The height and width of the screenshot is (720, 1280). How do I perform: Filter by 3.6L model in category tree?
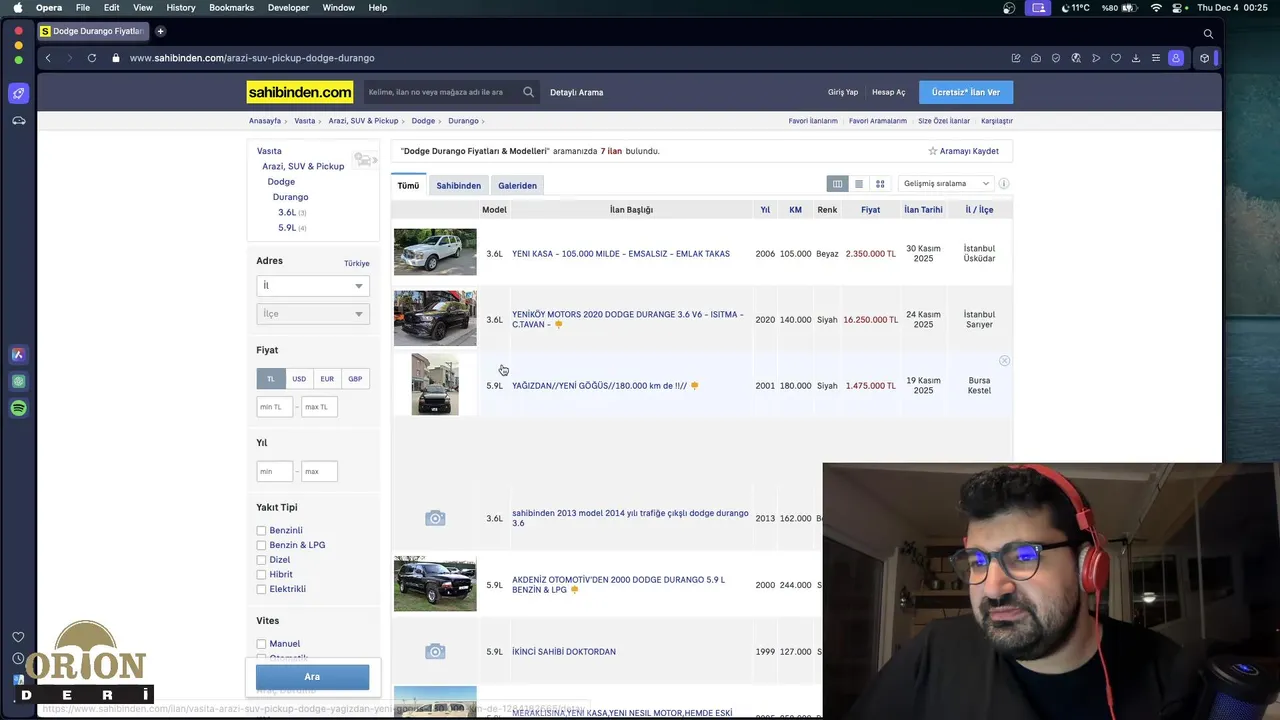[x=287, y=212]
